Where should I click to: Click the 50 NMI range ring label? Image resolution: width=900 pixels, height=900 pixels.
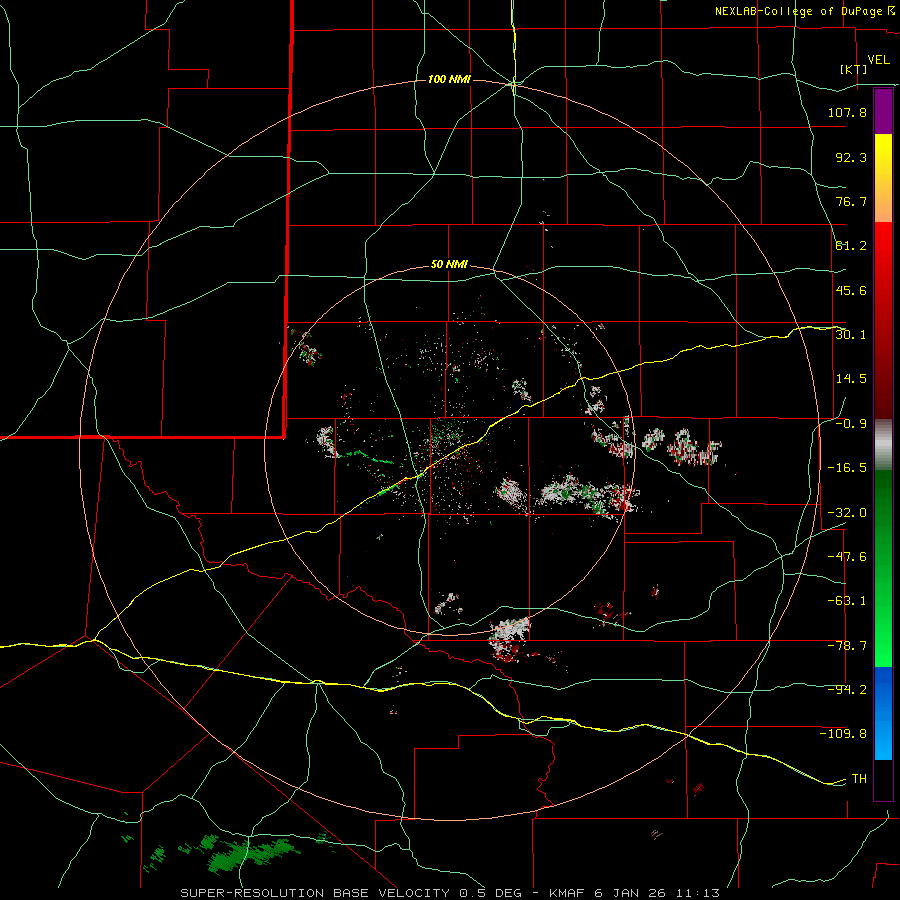click(x=449, y=265)
